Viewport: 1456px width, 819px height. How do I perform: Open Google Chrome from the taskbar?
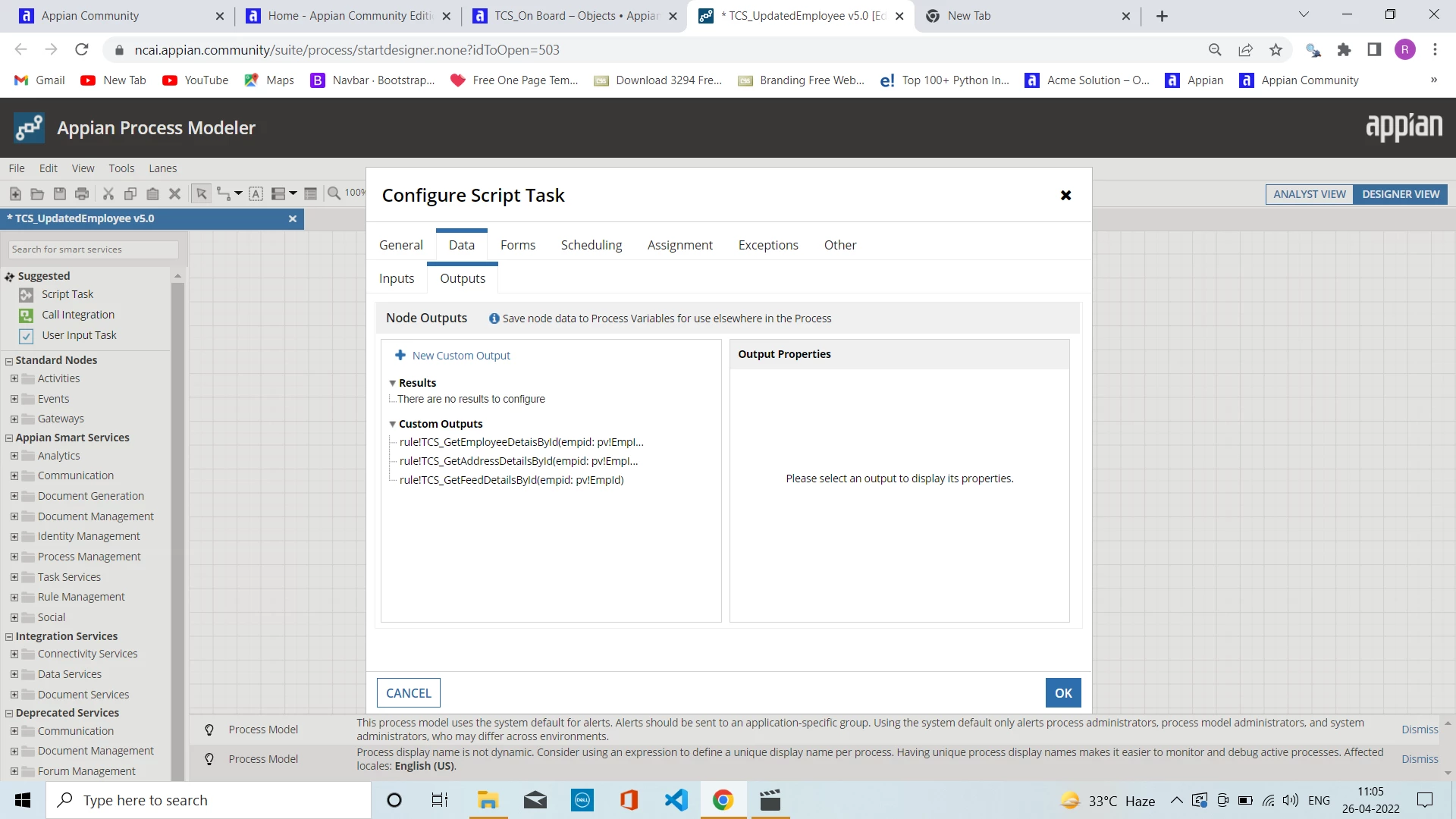(723, 800)
